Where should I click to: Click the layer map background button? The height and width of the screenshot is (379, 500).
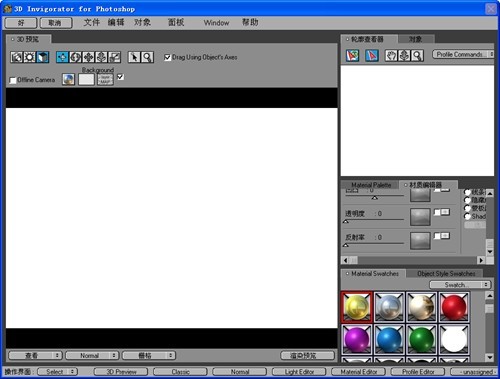[x=105, y=79]
